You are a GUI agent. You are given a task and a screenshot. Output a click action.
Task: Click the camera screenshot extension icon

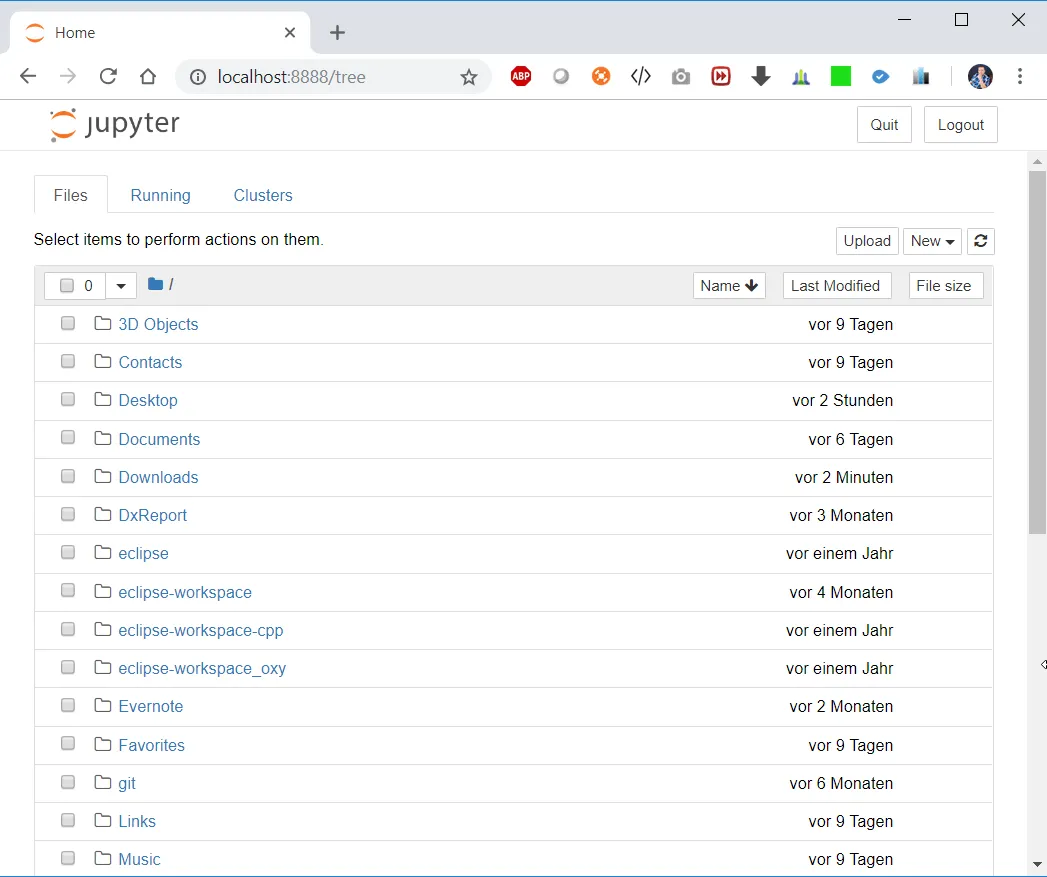pyautogui.click(x=681, y=77)
